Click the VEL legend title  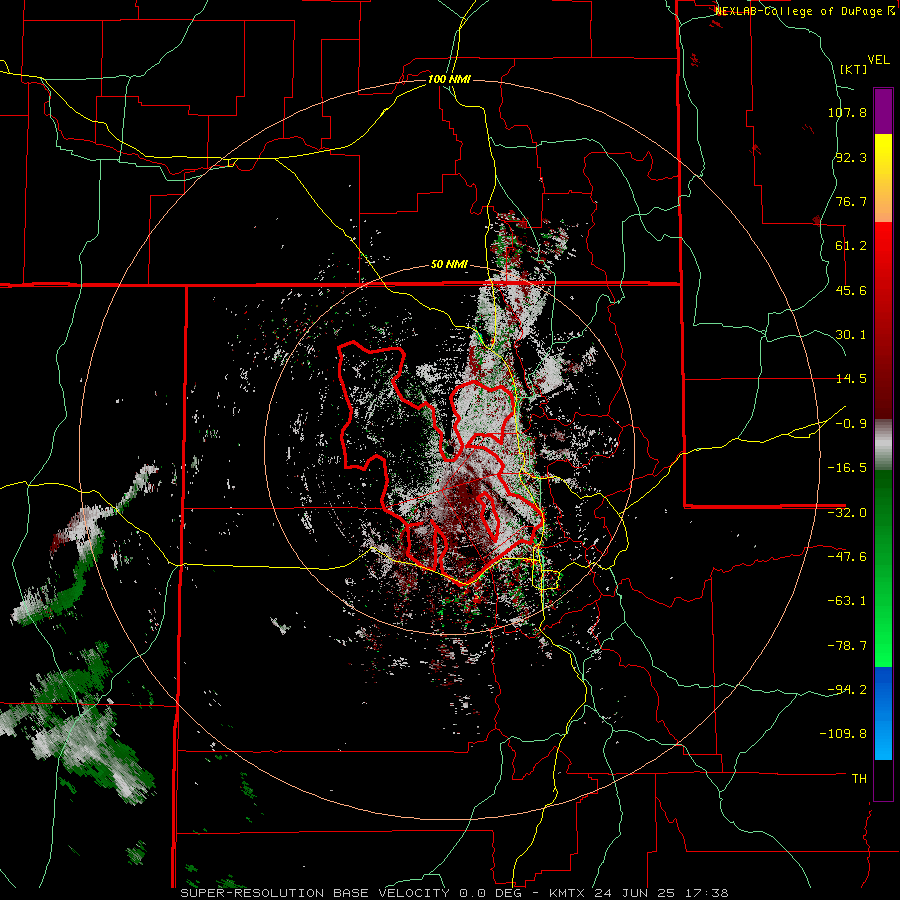point(878,60)
